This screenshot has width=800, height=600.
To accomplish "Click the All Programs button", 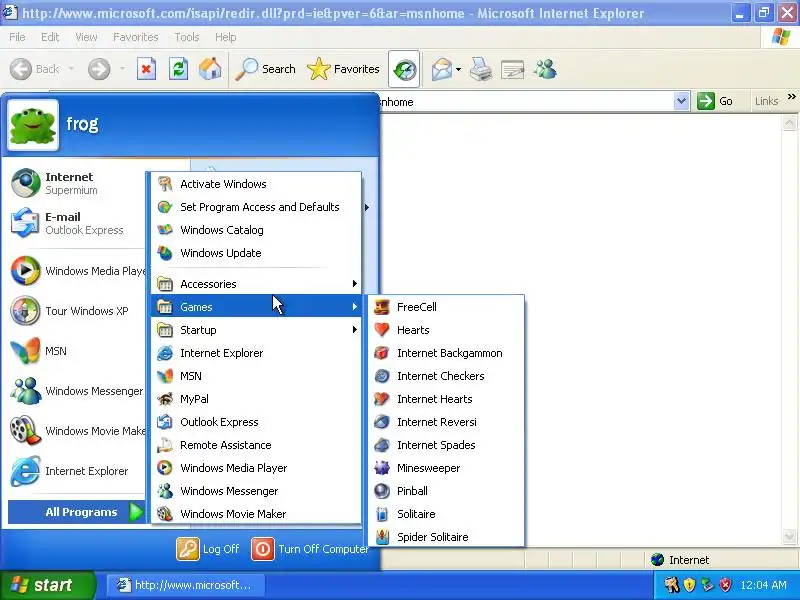I will (x=77, y=512).
